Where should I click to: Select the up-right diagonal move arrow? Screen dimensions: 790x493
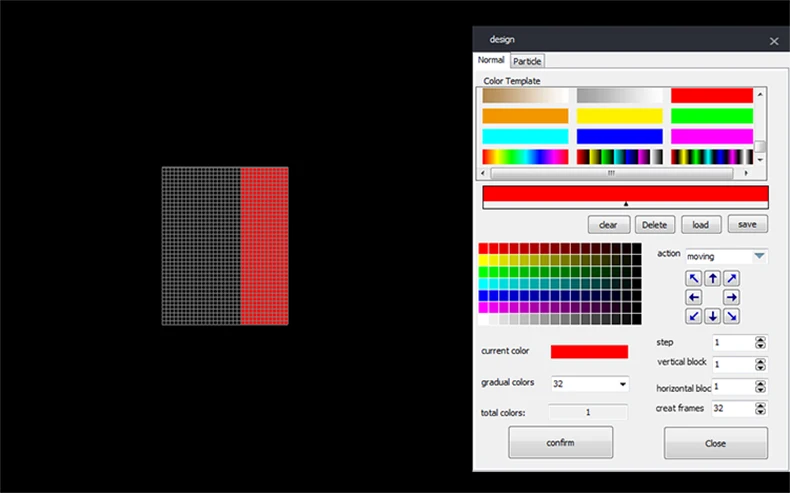tap(732, 278)
